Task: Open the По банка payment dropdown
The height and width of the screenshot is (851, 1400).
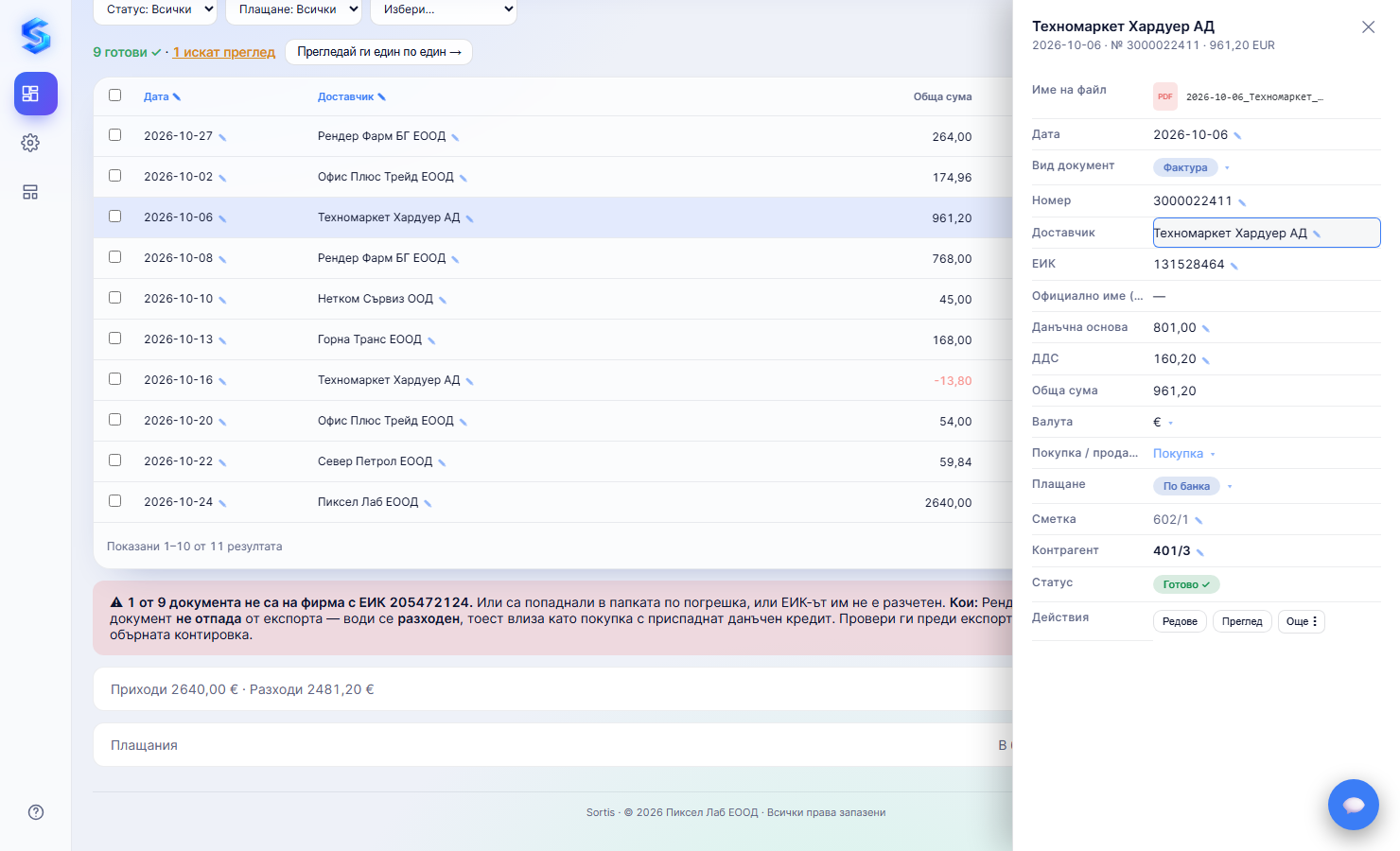Action: pyautogui.click(x=1193, y=486)
